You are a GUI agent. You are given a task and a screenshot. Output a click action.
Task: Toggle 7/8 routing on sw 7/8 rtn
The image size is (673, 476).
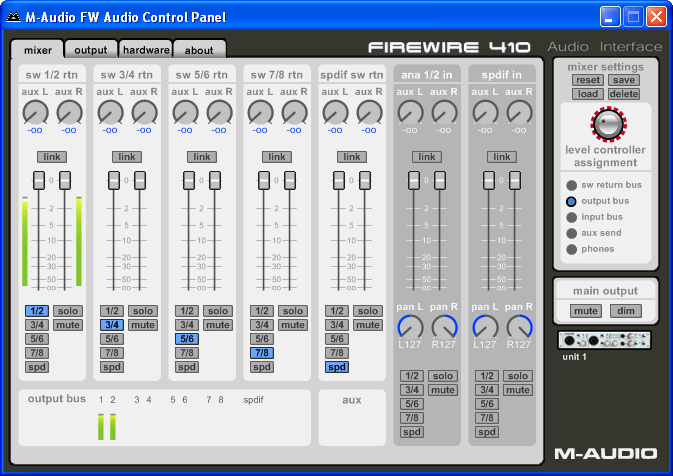tap(262, 353)
